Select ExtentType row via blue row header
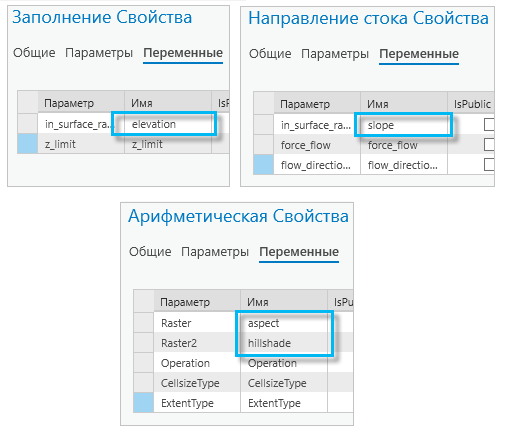Image resolution: width=505 pixels, height=434 pixels. pos(143,402)
